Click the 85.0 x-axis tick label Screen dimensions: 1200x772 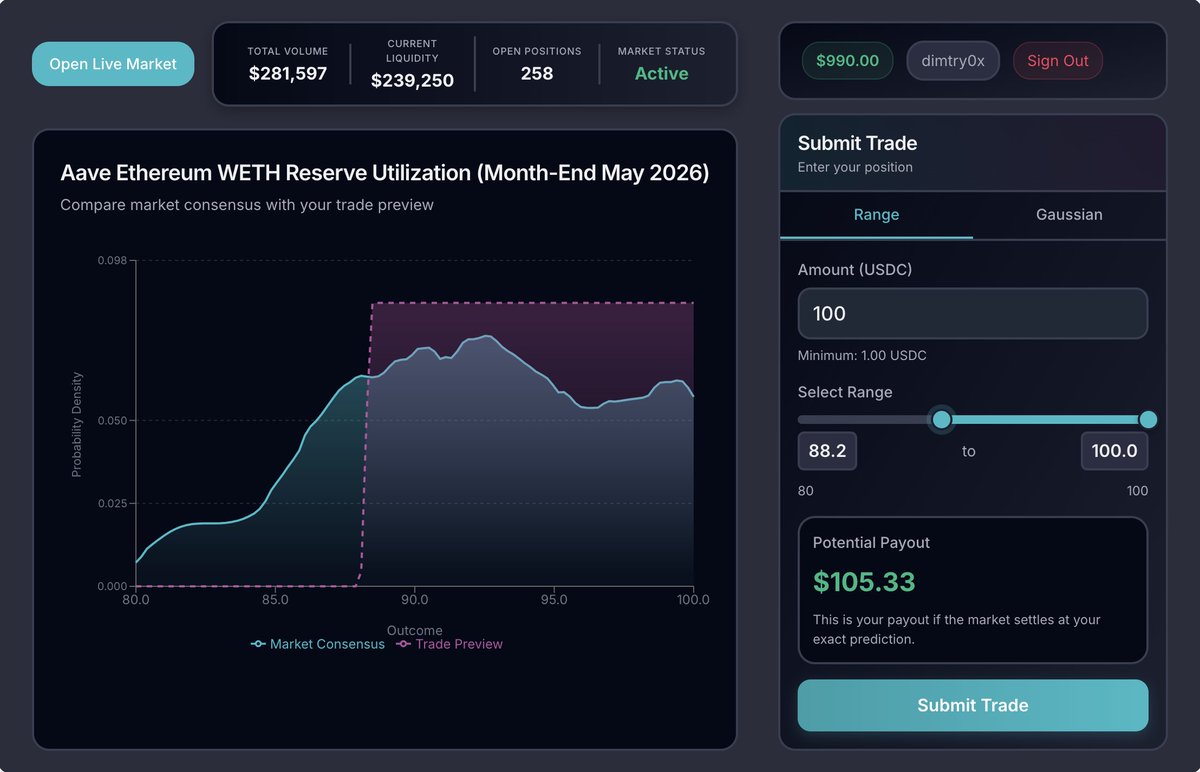point(275,600)
